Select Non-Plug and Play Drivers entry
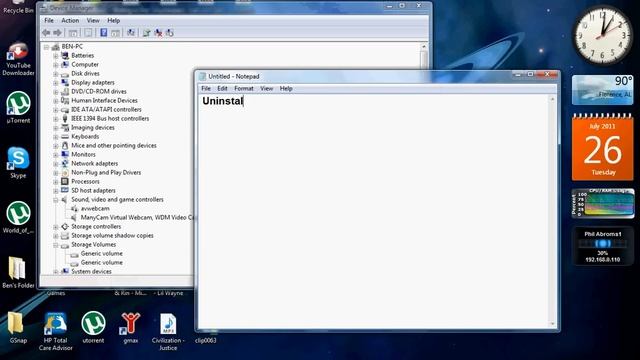The height and width of the screenshot is (360, 640). (106, 173)
